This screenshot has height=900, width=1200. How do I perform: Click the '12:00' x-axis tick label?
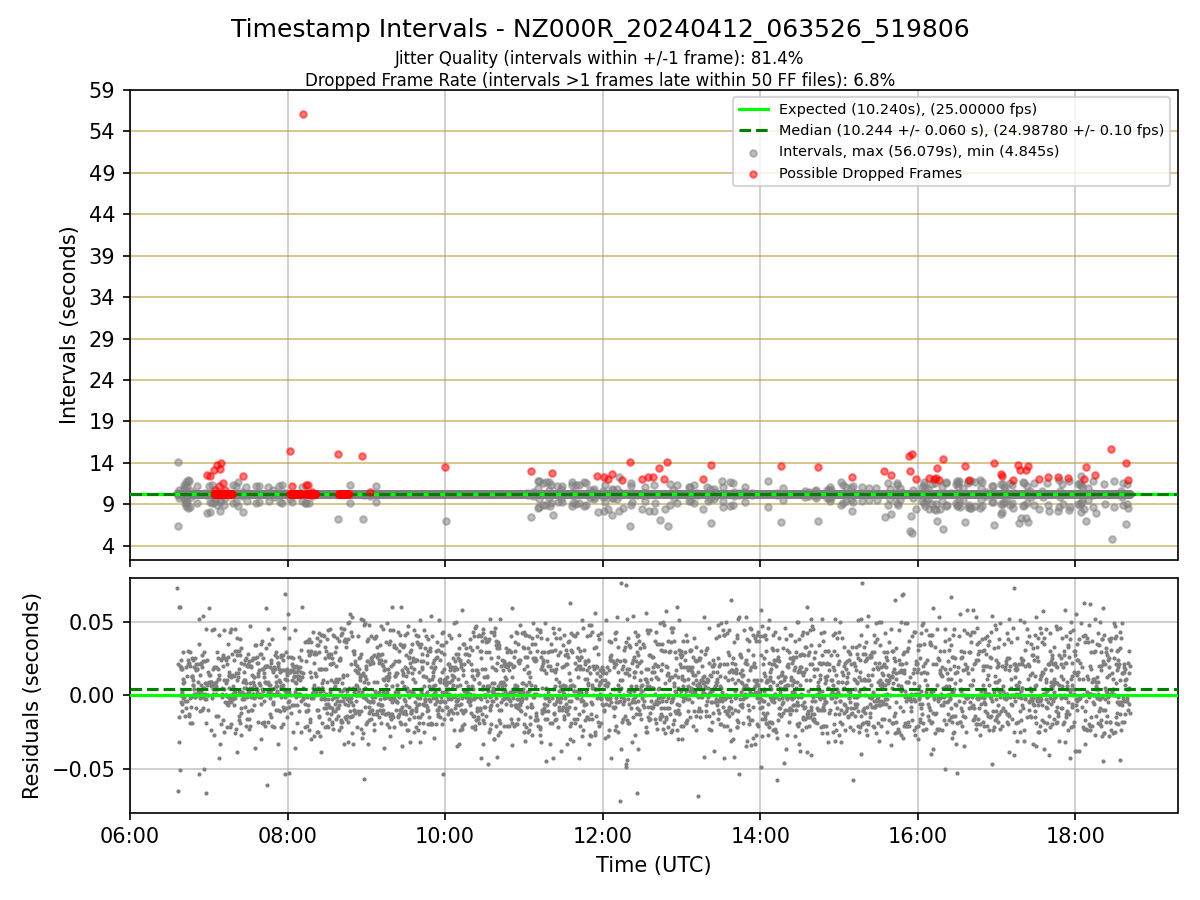(x=603, y=834)
